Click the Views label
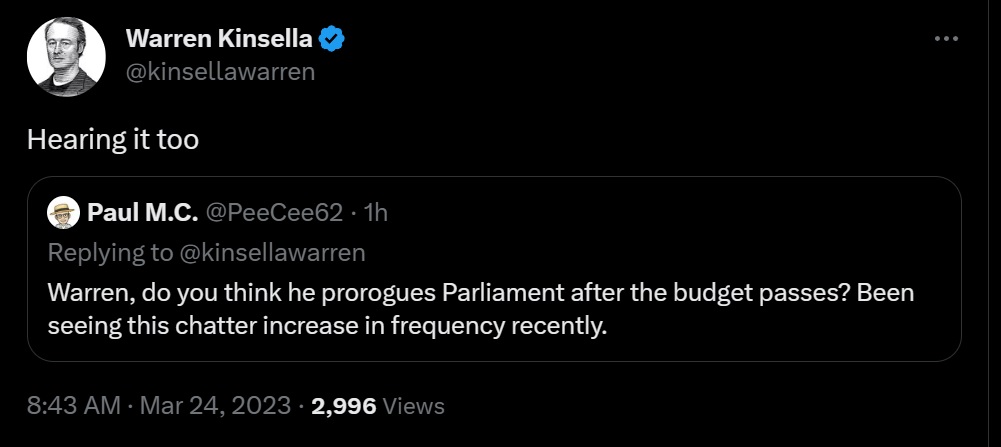 pos(414,406)
